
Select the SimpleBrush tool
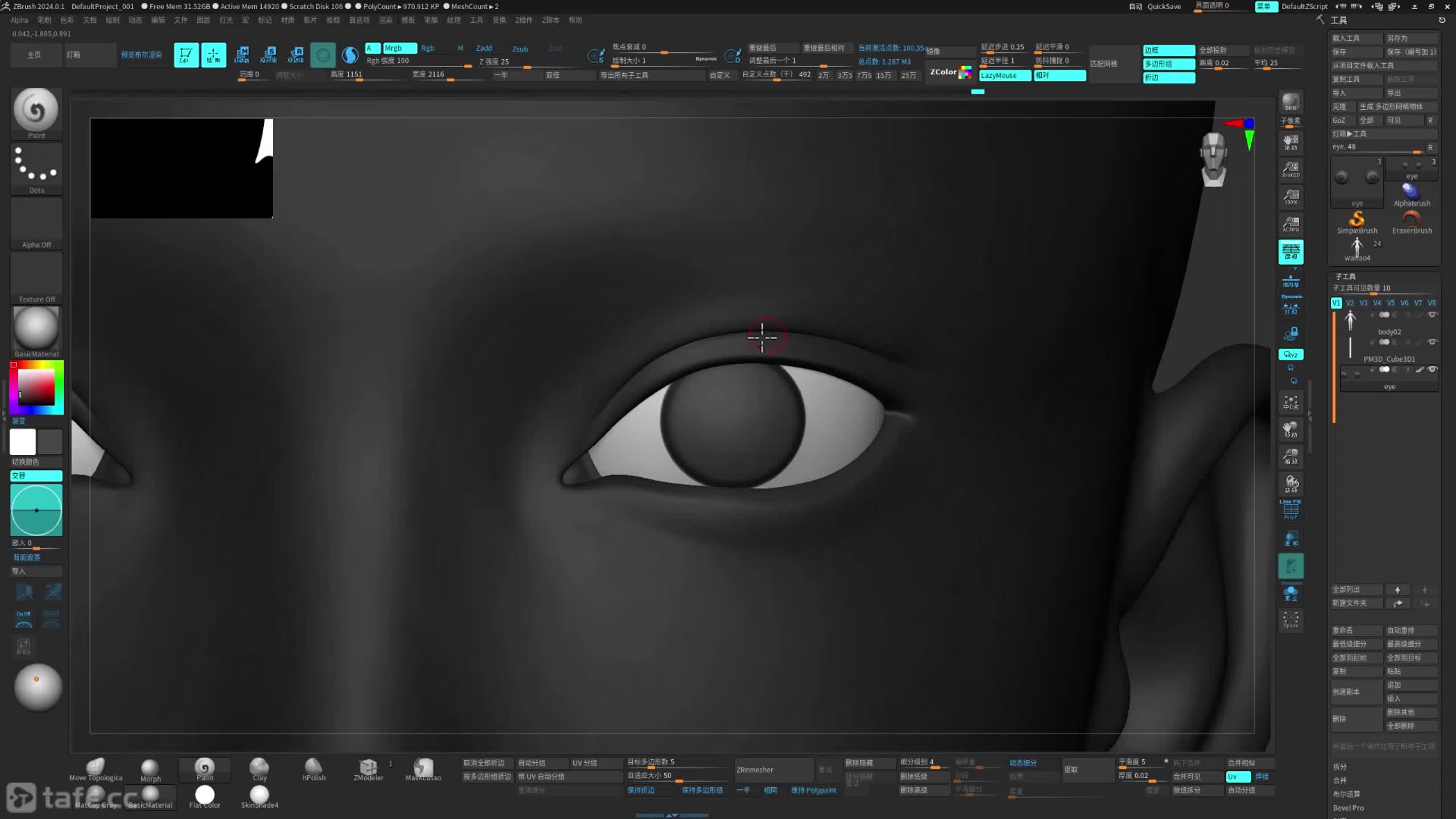(x=1357, y=222)
